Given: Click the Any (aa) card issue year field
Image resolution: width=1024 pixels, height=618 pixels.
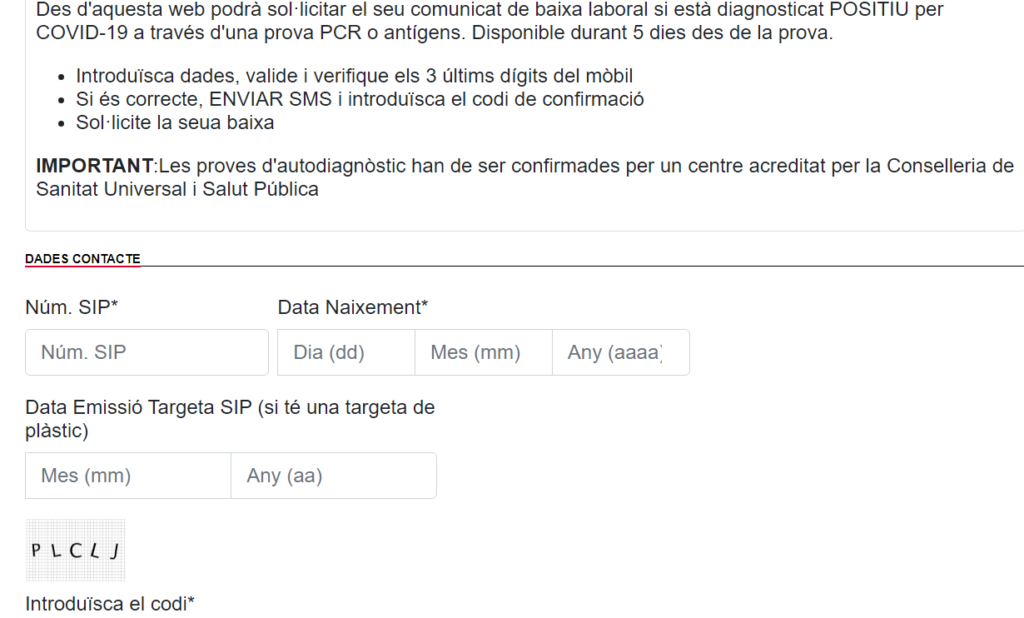Looking at the screenshot, I should tap(333, 475).
